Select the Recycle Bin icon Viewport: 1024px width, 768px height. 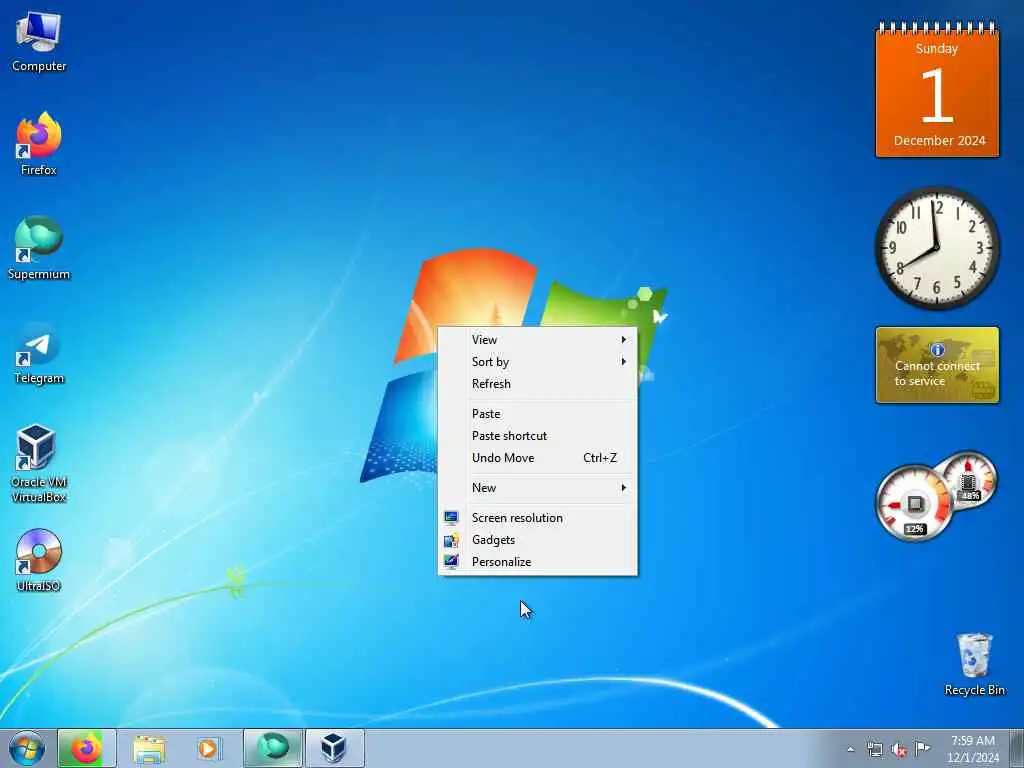[974, 664]
